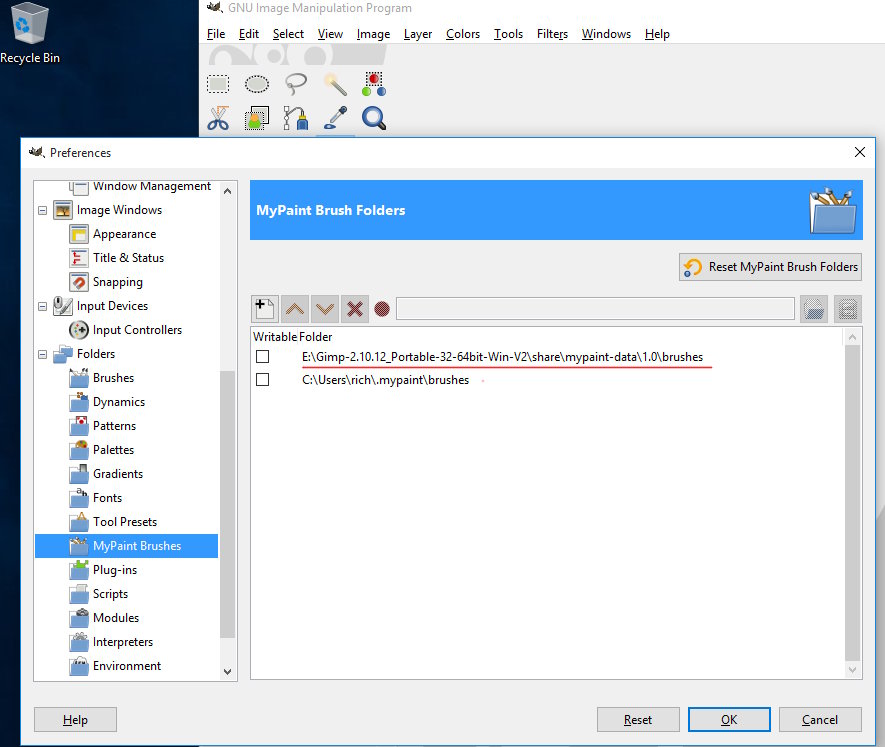Select Modules in preferences tree
This screenshot has height=747, width=885.
116,618
